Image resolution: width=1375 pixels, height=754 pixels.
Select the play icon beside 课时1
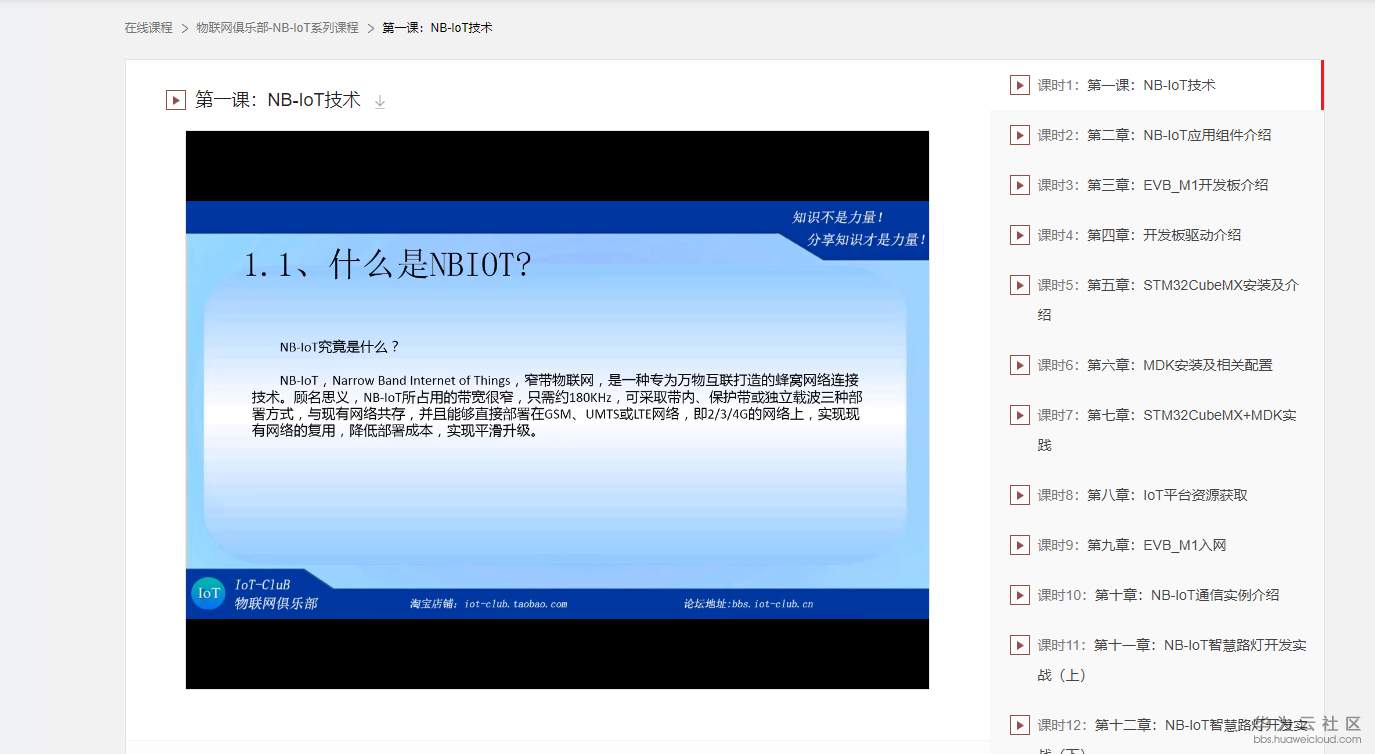pos(1019,85)
